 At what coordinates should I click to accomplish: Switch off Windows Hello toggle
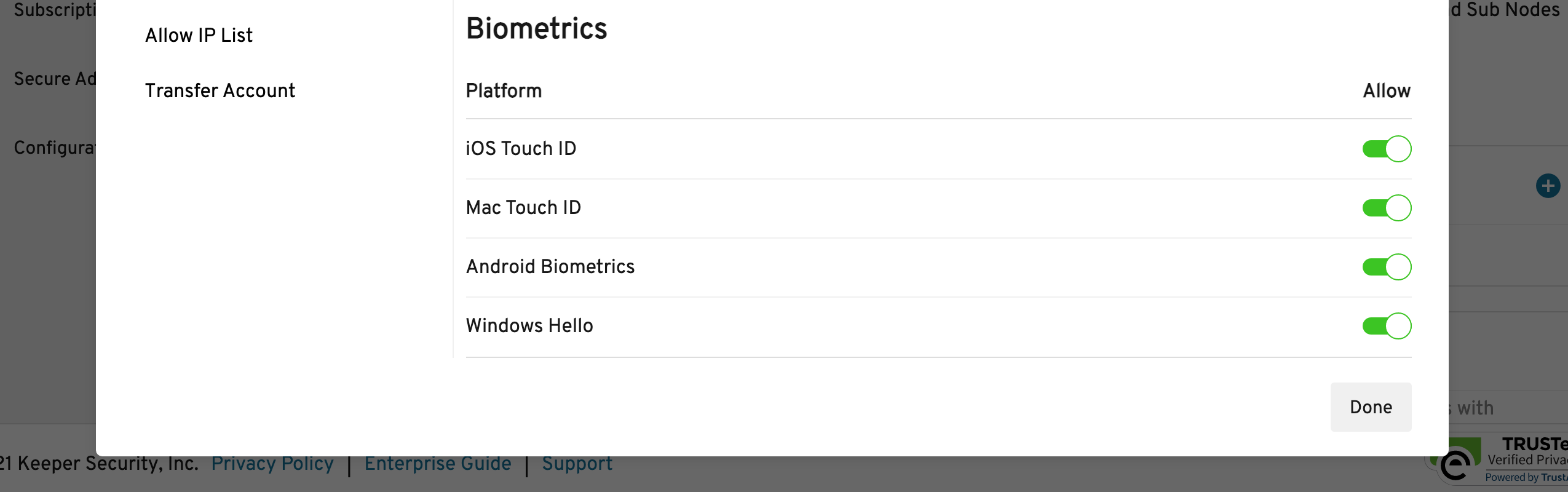(x=1386, y=326)
